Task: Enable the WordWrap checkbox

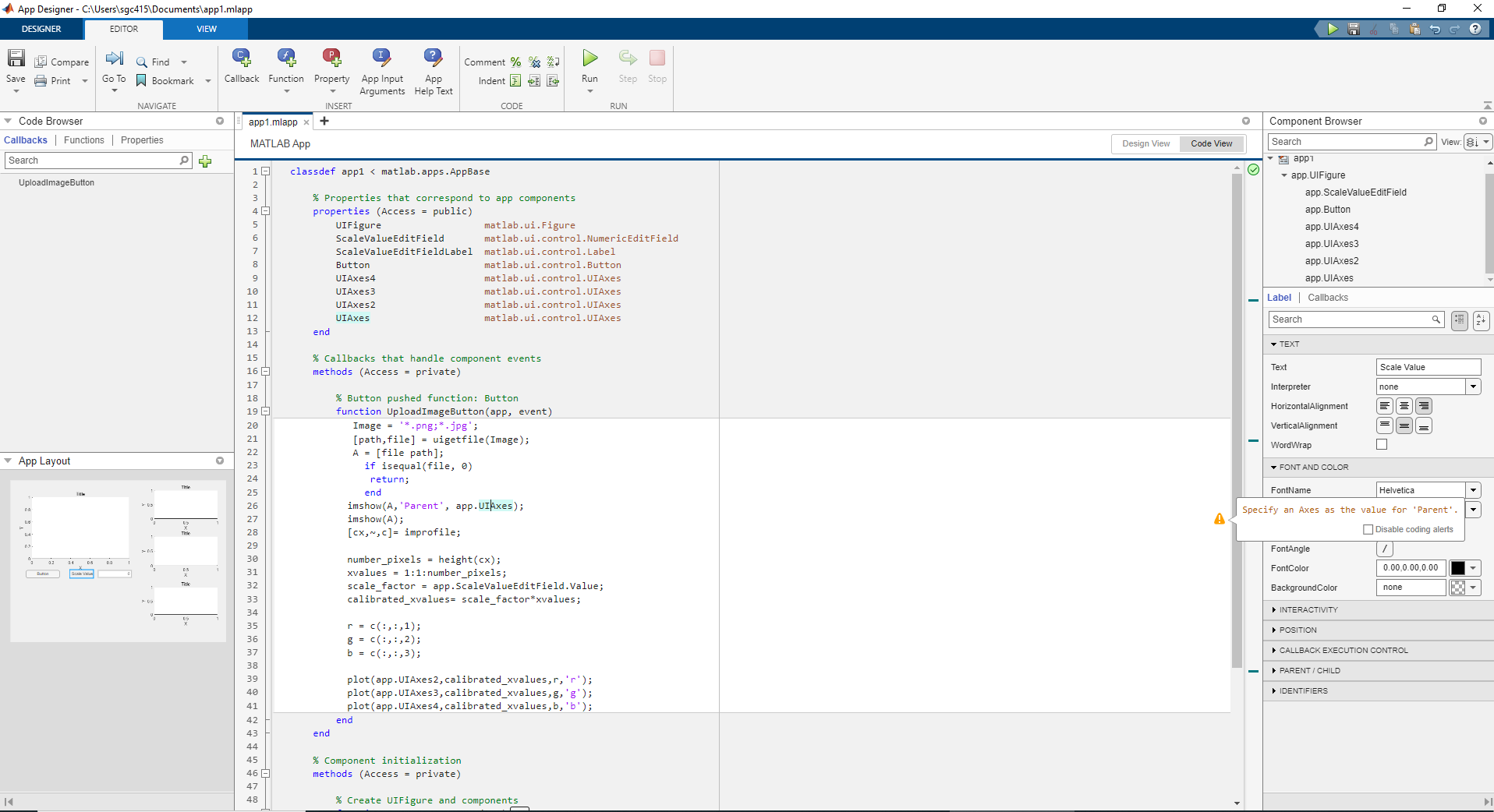Action: click(x=1382, y=445)
